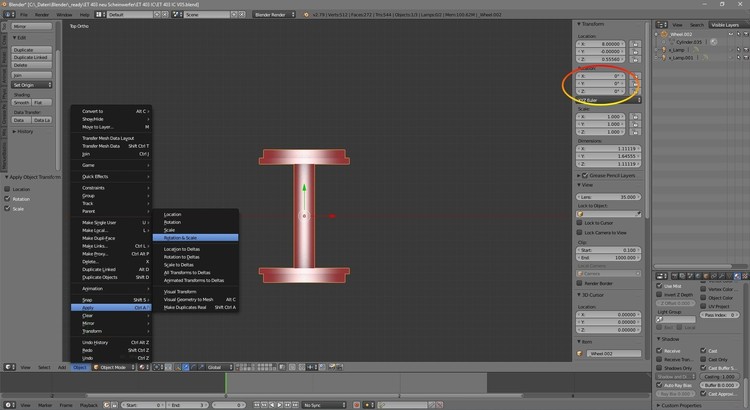The height and width of the screenshot is (410, 750).
Task: Toggle the Cast Only checkbox
Action: pos(703,359)
